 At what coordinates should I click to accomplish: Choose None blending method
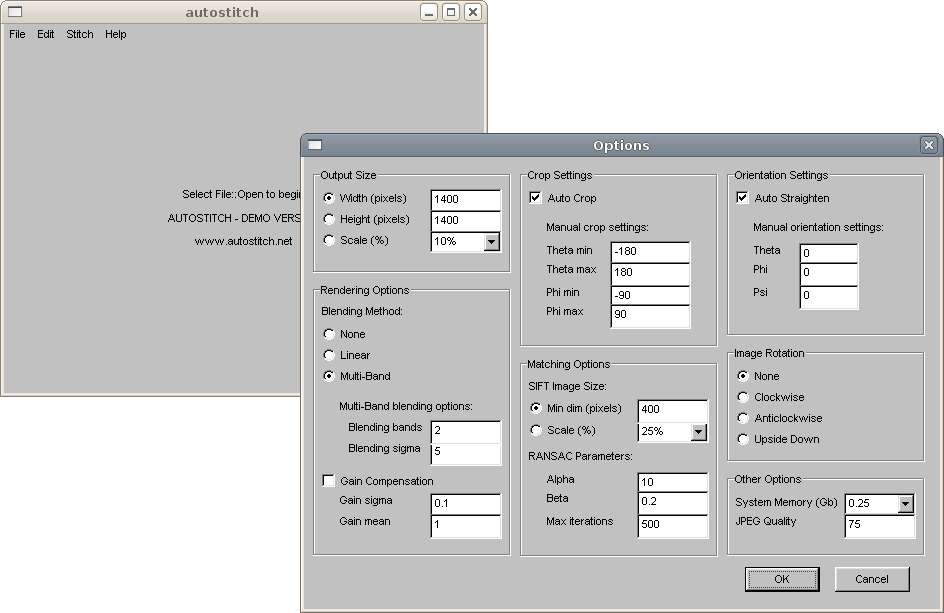(329, 334)
